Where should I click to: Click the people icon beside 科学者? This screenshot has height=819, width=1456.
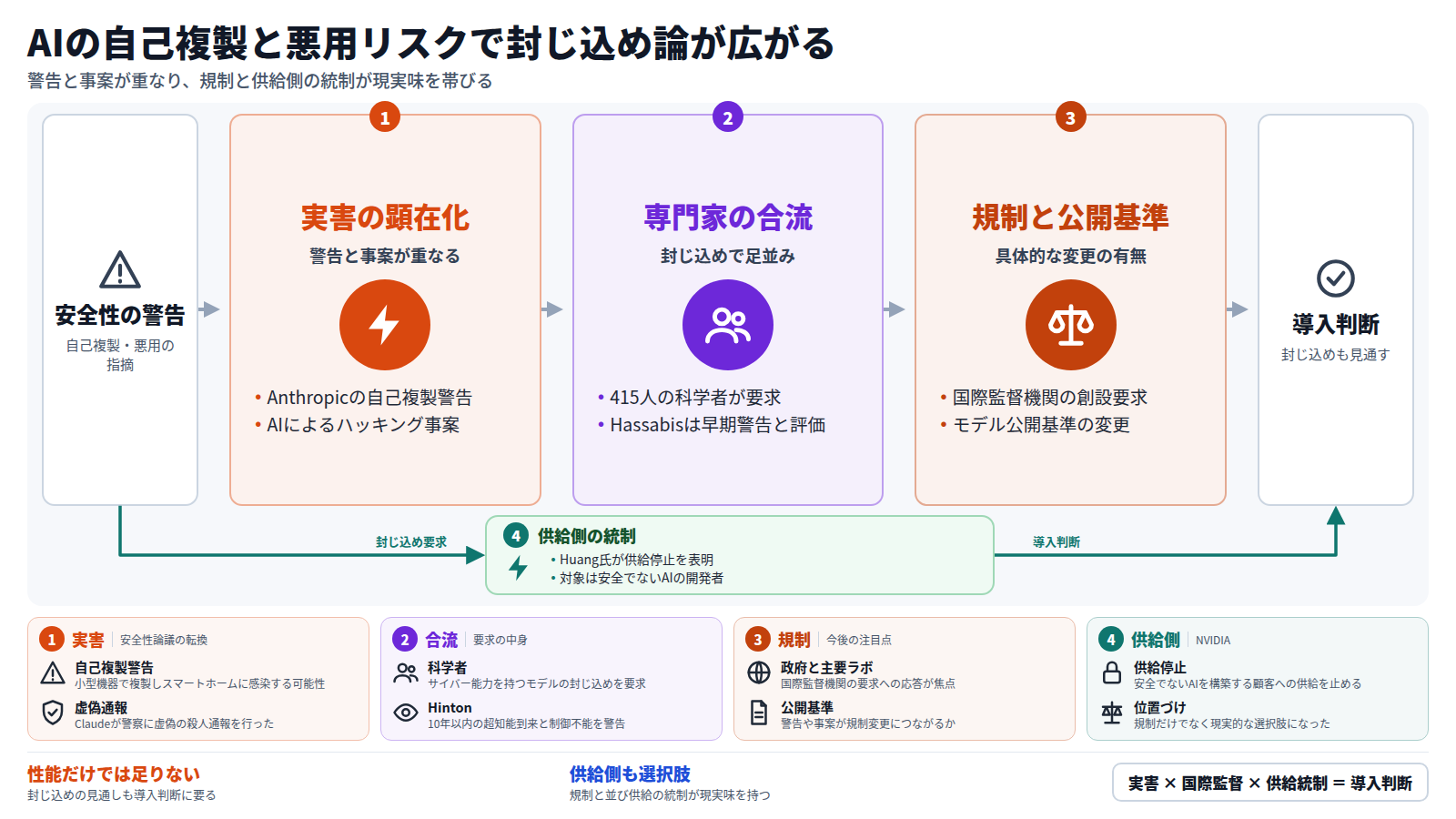tap(406, 673)
